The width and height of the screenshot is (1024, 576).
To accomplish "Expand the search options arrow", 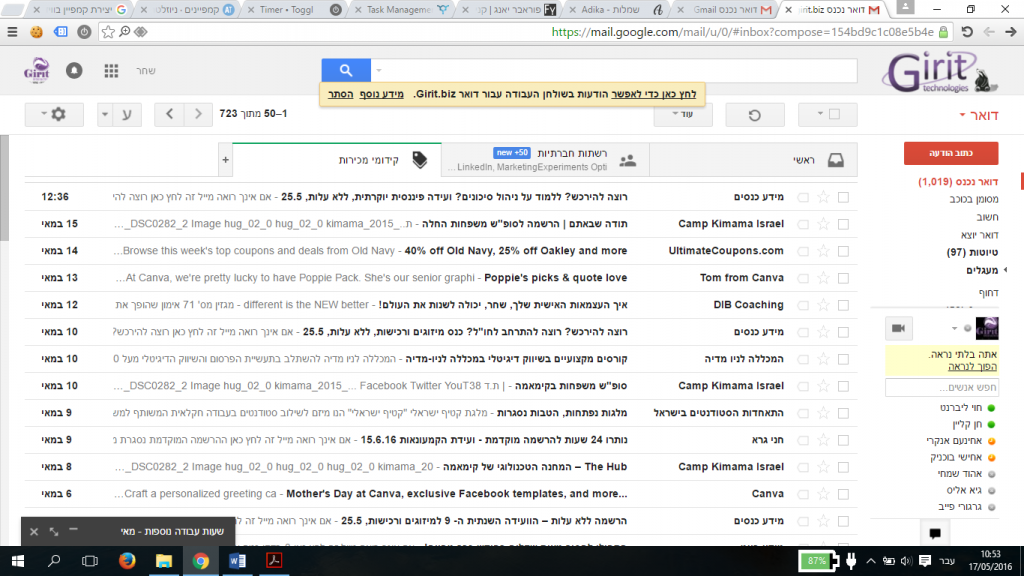I will coord(379,71).
